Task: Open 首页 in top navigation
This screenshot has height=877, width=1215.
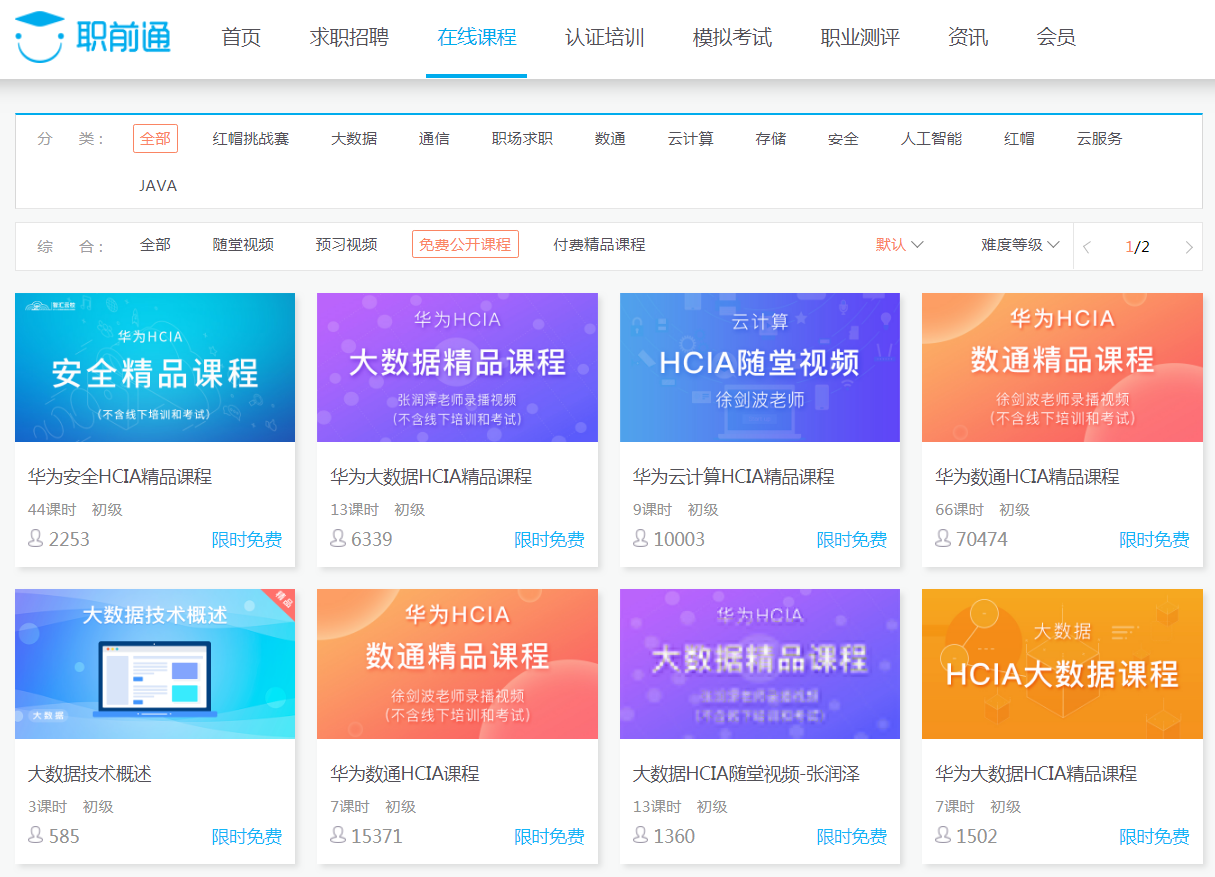Action: point(241,38)
